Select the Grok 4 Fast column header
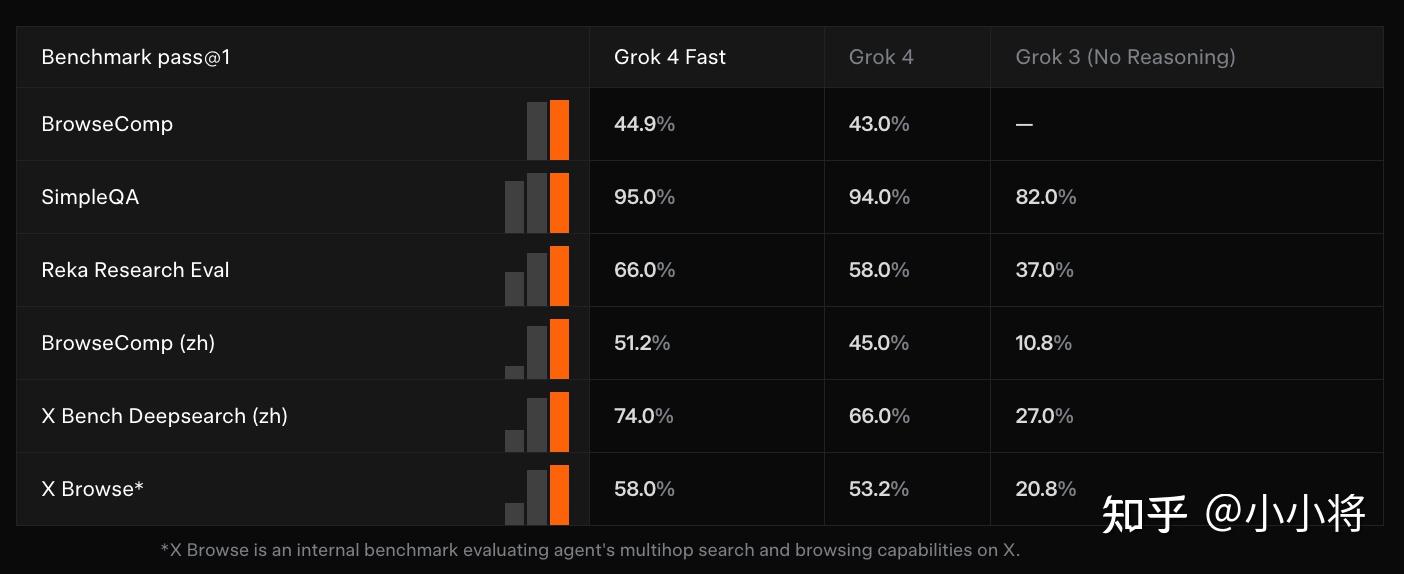The height and width of the screenshot is (574, 1404). point(670,57)
